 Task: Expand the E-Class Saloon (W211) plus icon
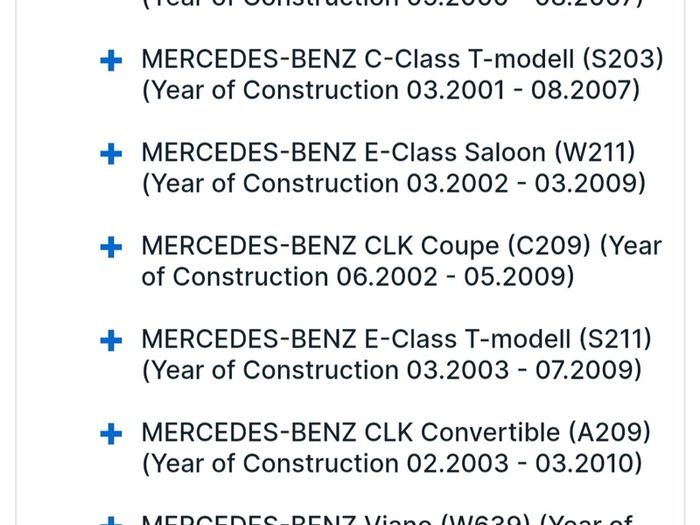coord(111,154)
